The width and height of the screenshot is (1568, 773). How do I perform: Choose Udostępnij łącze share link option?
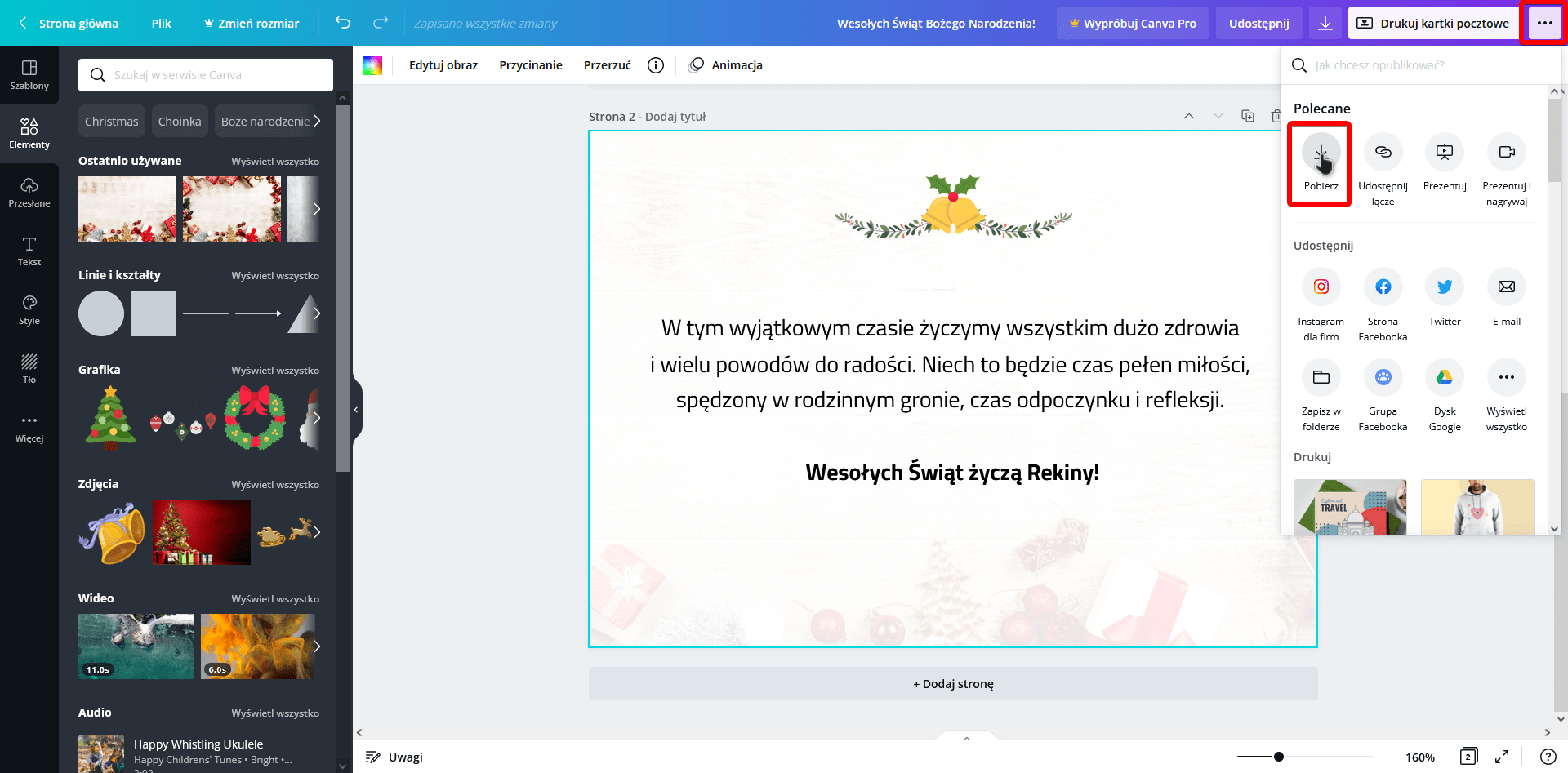coord(1383,170)
